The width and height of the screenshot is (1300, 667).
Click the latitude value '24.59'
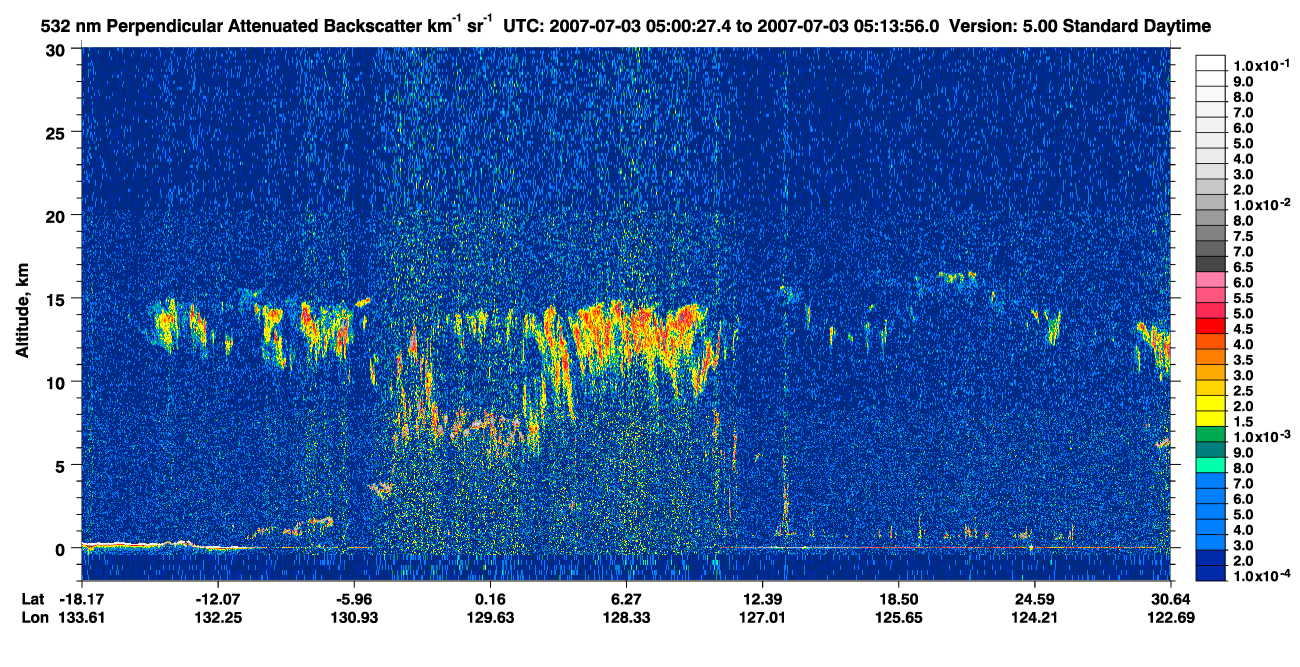click(x=1034, y=598)
